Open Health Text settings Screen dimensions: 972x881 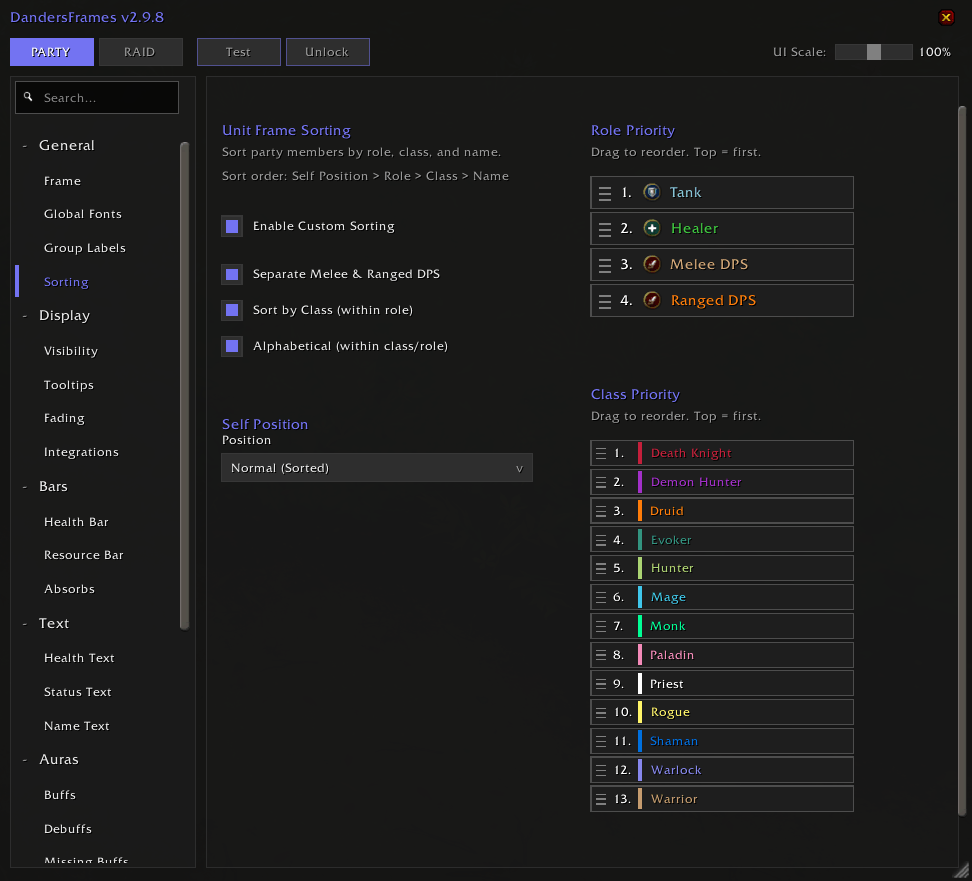click(x=79, y=658)
